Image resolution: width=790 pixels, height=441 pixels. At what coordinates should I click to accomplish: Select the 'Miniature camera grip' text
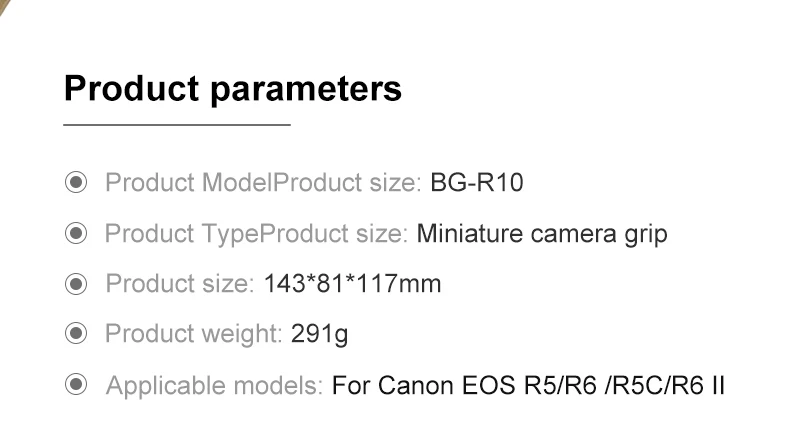541,235
